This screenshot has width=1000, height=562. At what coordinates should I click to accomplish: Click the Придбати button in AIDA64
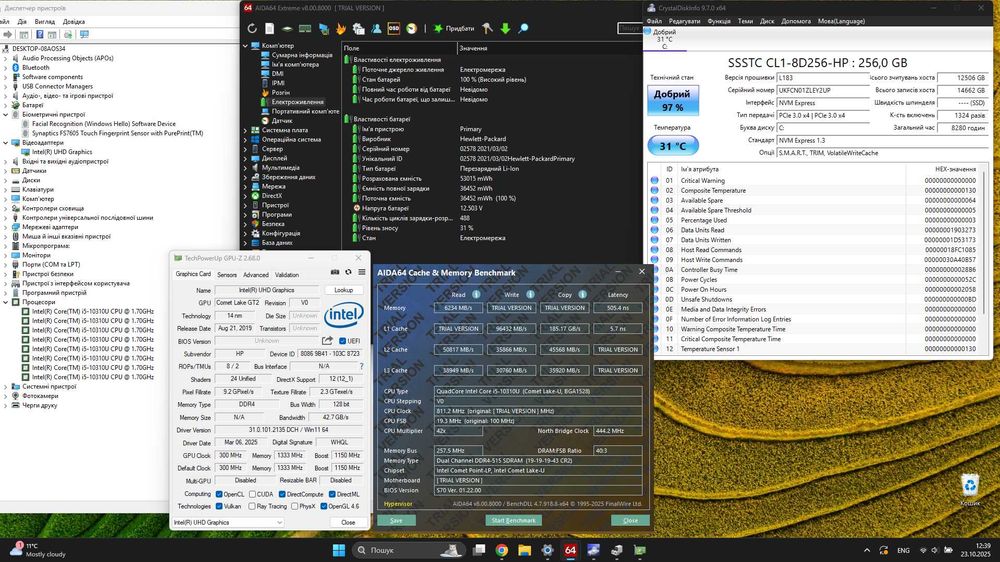coord(454,28)
